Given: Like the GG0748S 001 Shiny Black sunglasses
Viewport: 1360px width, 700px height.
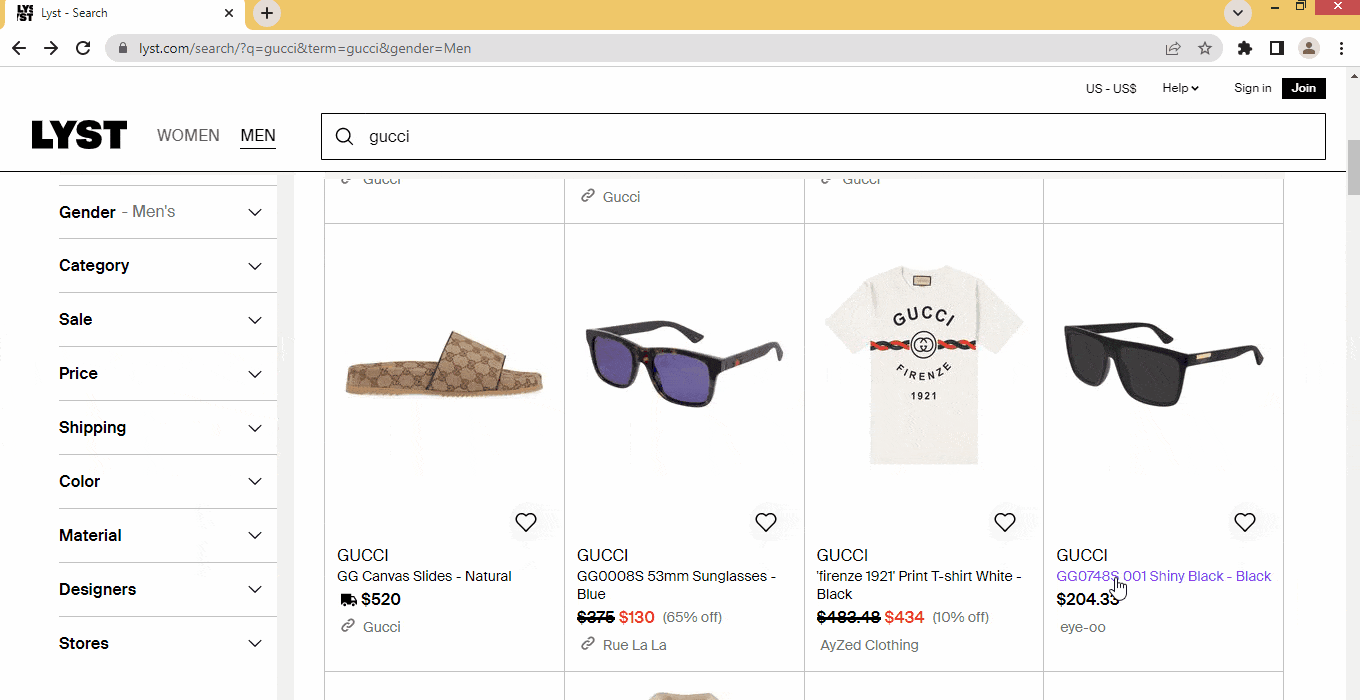Looking at the screenshot, I should pyautogui.click(x=1245, y=522).
